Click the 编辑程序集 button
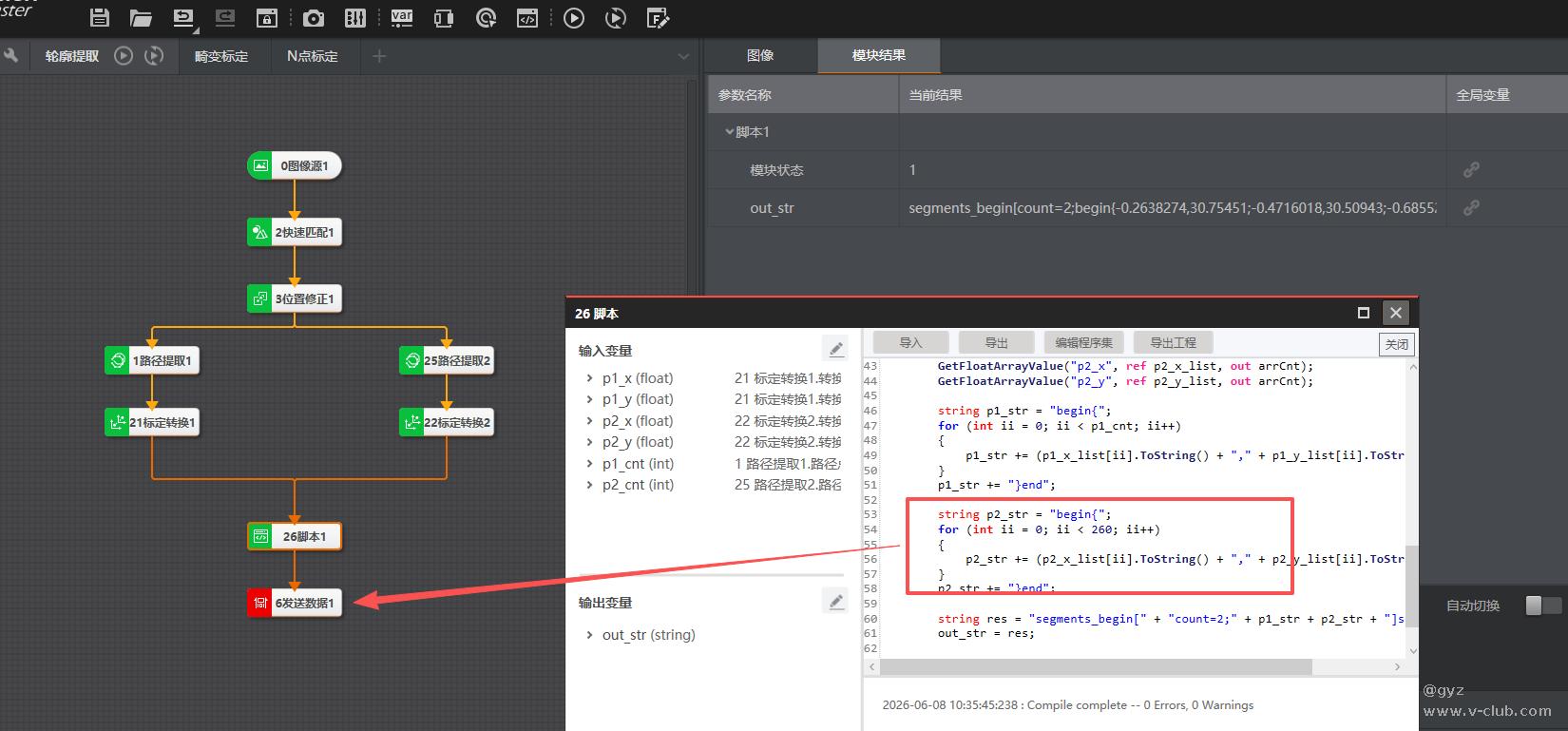The width and height of the screenshot is (1568, 731). (x=1084, y=343)
